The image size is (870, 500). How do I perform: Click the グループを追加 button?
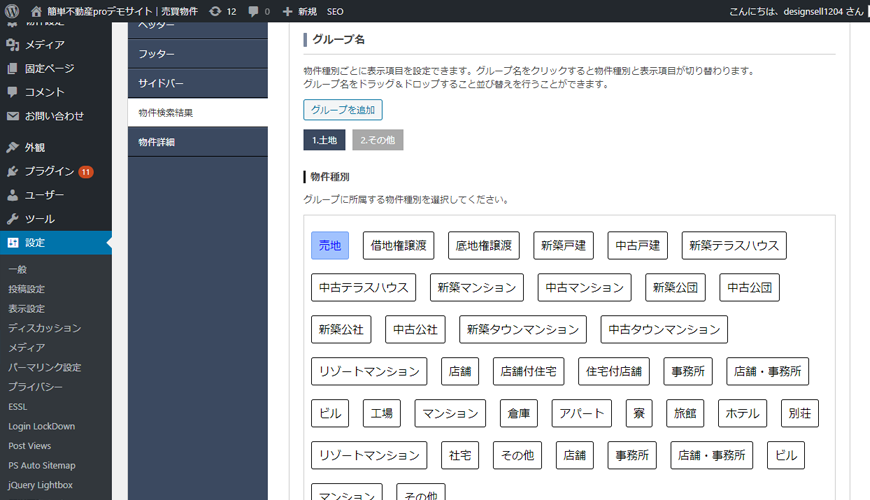pyautogui.click(x=342, y=110)
